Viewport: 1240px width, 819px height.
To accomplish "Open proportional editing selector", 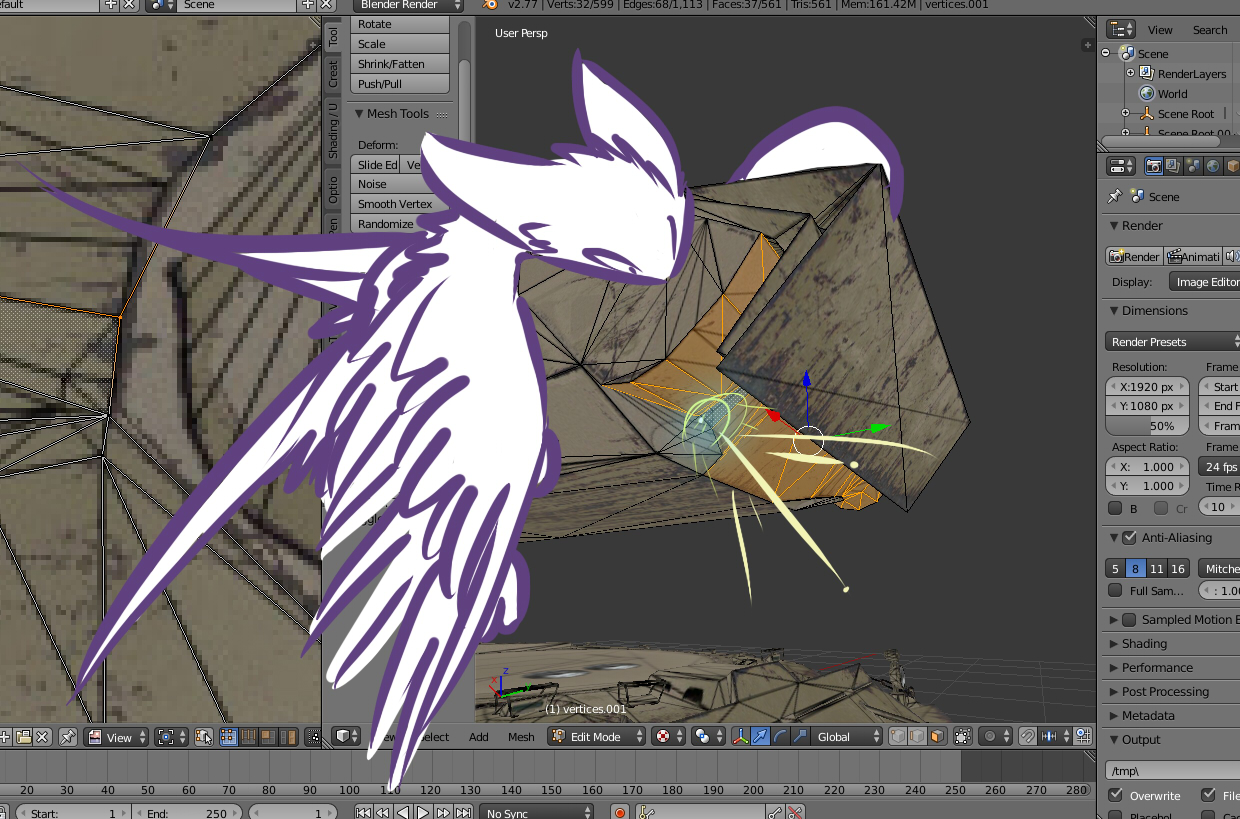I will pyautogui.click(x=996, y=737).
